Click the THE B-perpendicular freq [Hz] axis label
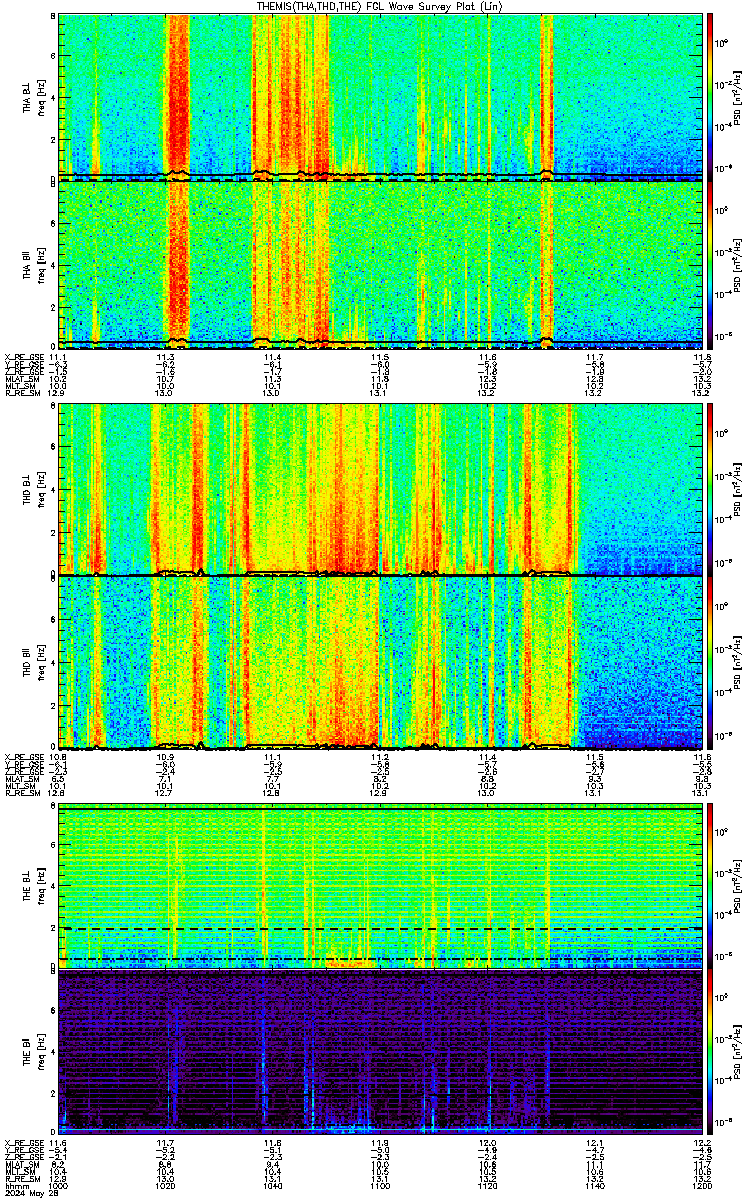 coord(39,885)
